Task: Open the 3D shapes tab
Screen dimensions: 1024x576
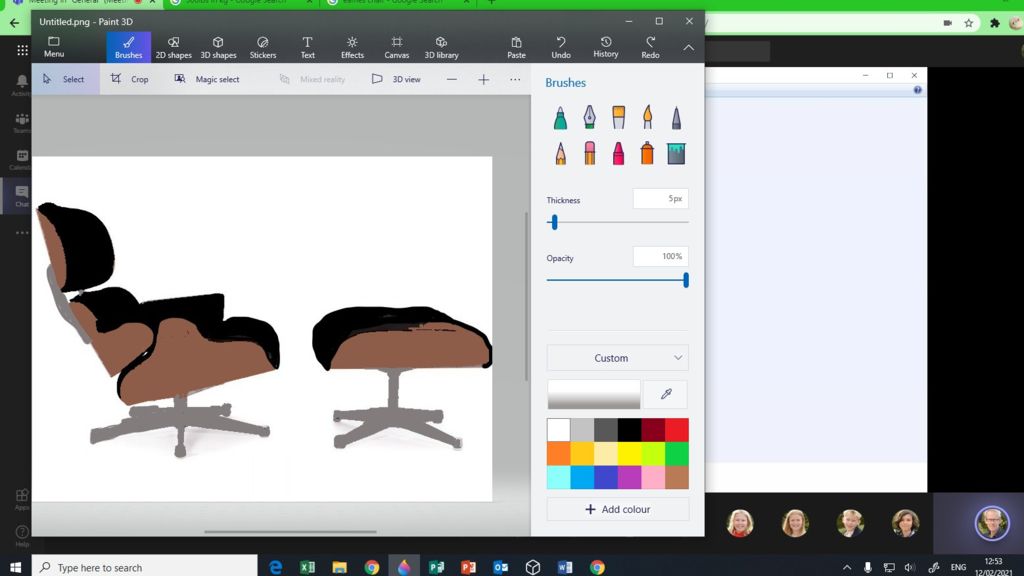Action: (218, 48)
